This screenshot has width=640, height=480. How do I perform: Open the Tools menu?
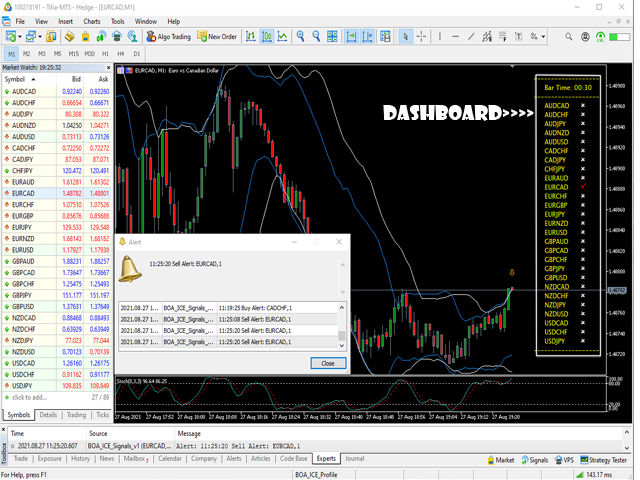(118, 22)
